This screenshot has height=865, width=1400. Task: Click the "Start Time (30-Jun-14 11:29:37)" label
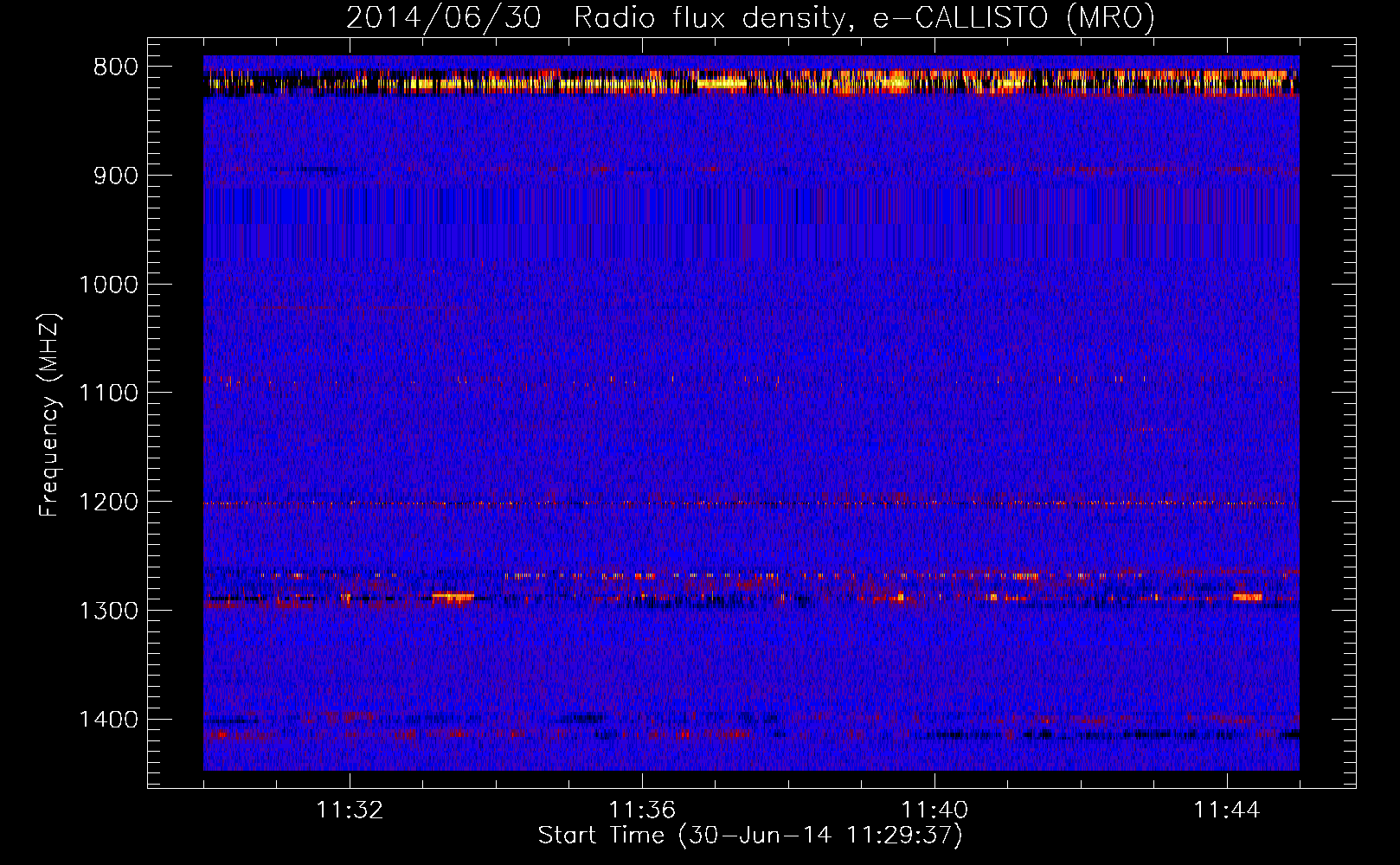click(750, 836)
